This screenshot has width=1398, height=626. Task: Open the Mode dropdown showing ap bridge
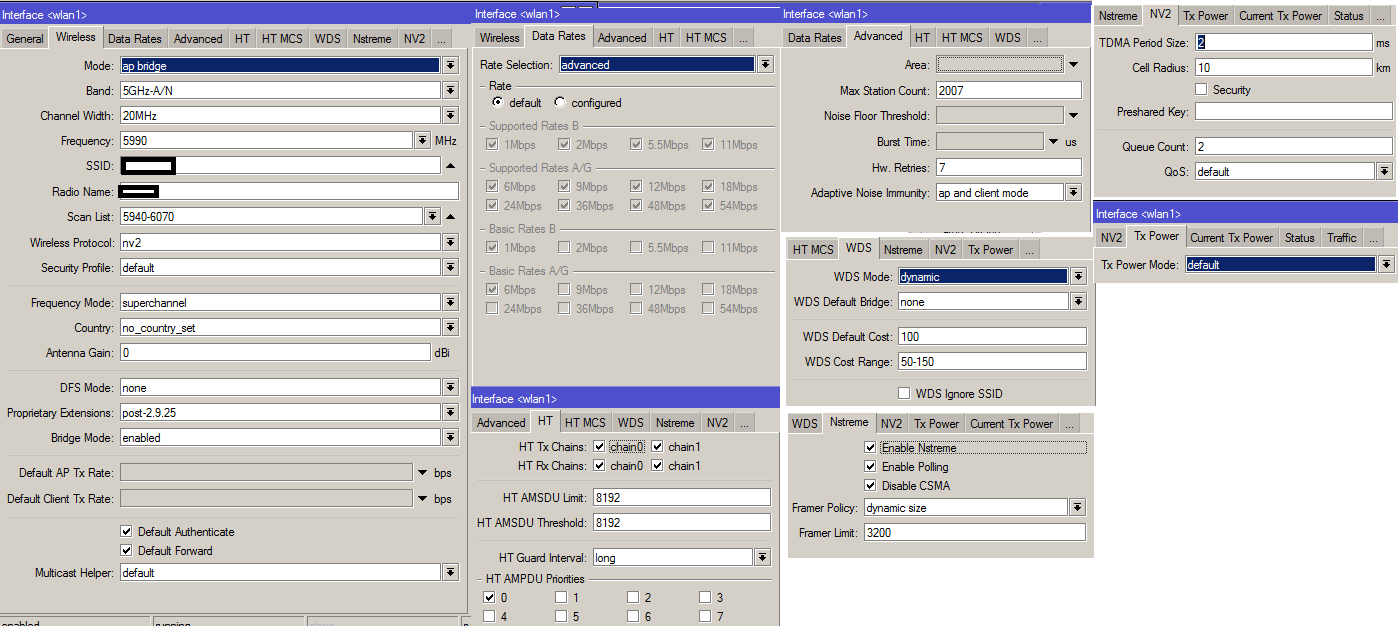click(449, 65)
